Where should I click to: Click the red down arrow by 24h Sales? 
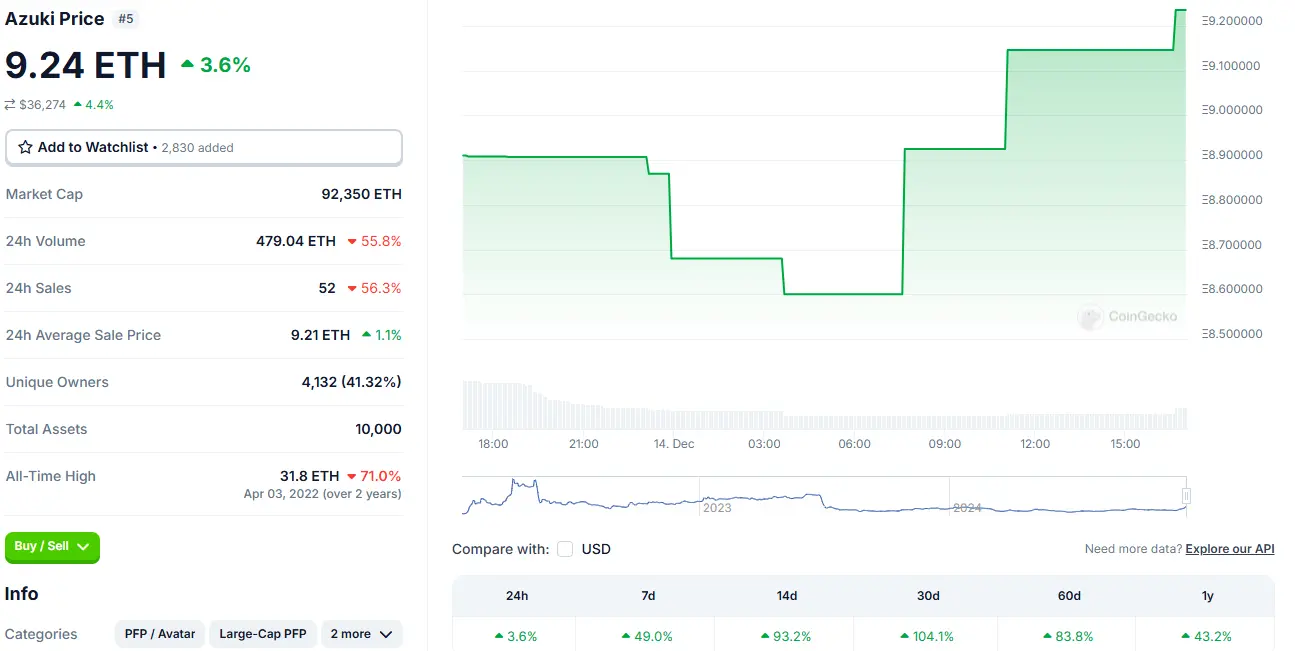coord(352,288)
